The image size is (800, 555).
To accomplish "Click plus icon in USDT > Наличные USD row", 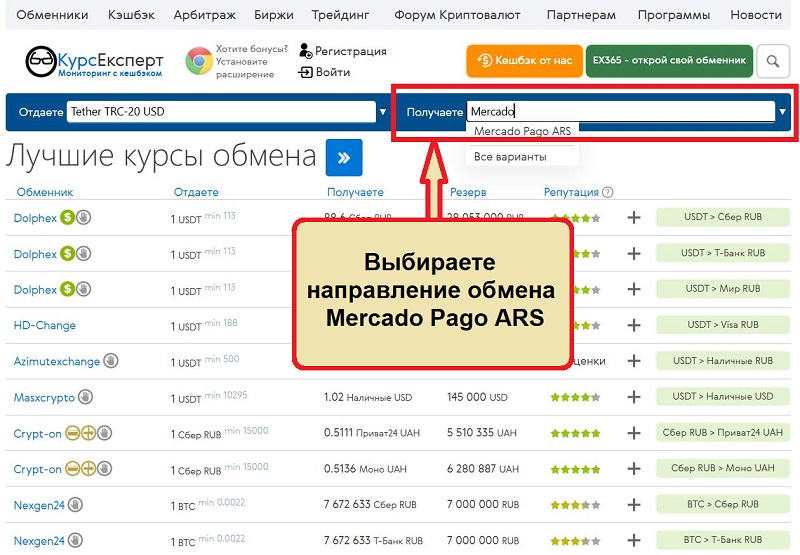I will (634, 397).
